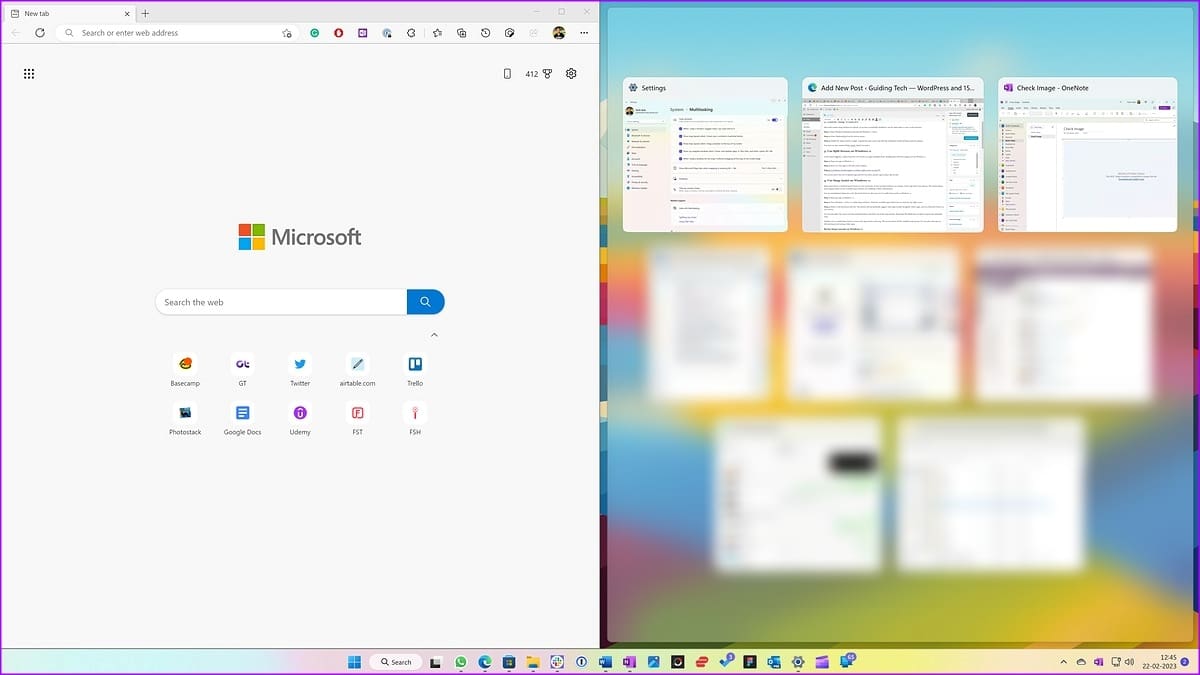Open the Photostack quick link
The height and width of the screenshot is (675, 1200).
[x=185, y=418]
